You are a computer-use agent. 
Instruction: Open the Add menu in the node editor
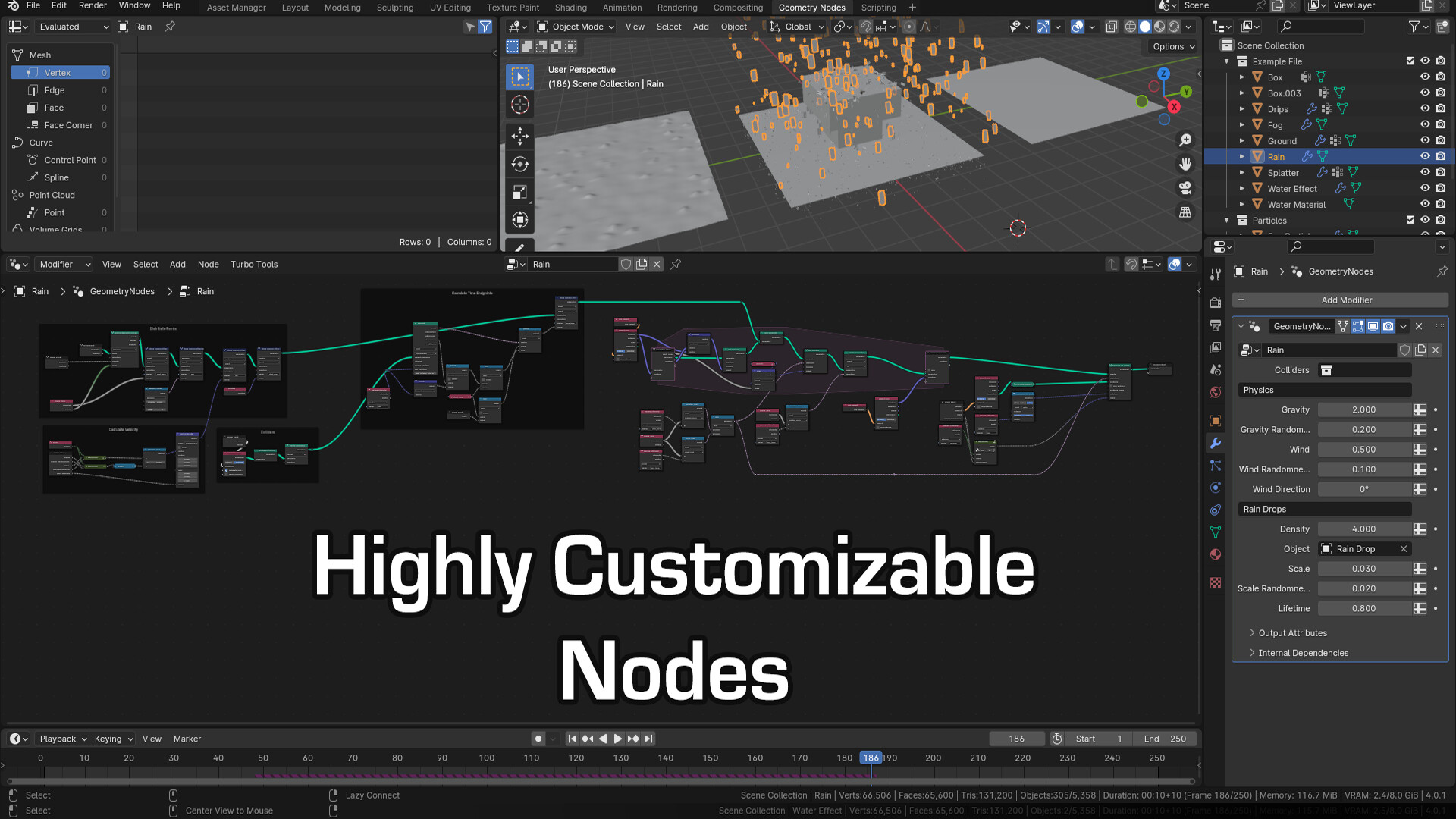point(177,264)
